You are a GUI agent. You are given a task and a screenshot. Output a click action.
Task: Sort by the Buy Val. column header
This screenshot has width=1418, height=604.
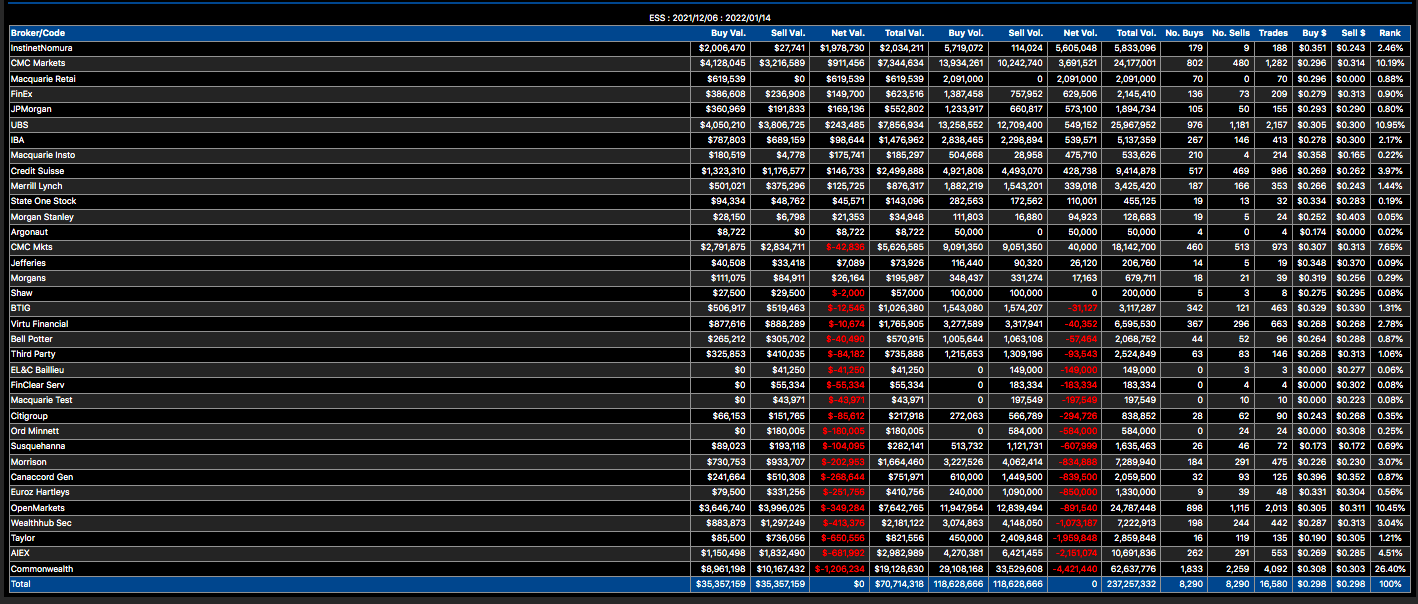click(x=728, y=33)
